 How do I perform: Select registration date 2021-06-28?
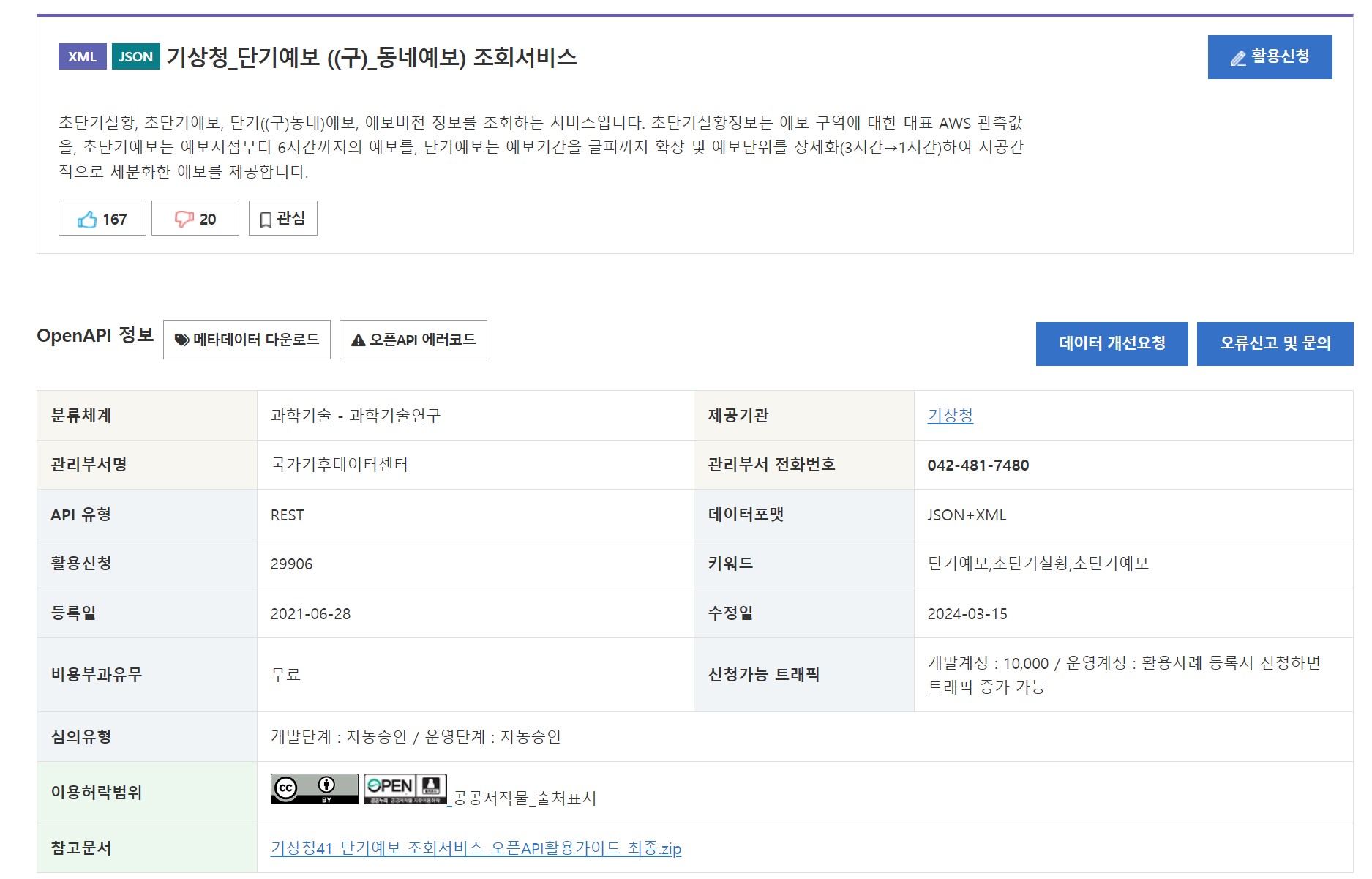[310, 614]
